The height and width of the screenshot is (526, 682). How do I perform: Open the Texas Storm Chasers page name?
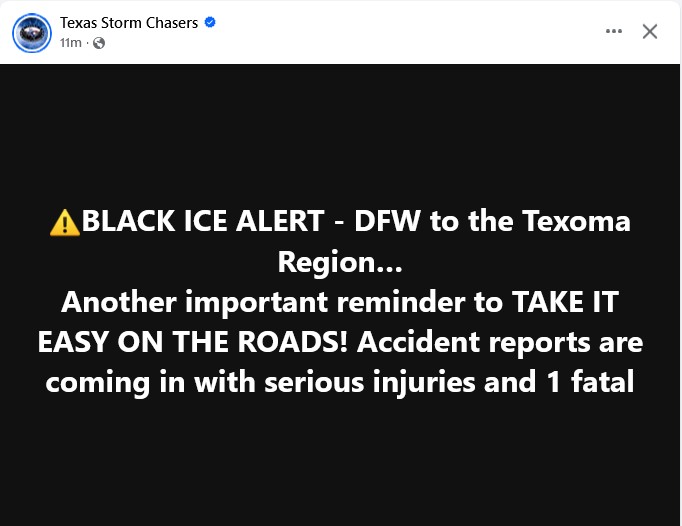pyautogui.click(x=129, y=23)
